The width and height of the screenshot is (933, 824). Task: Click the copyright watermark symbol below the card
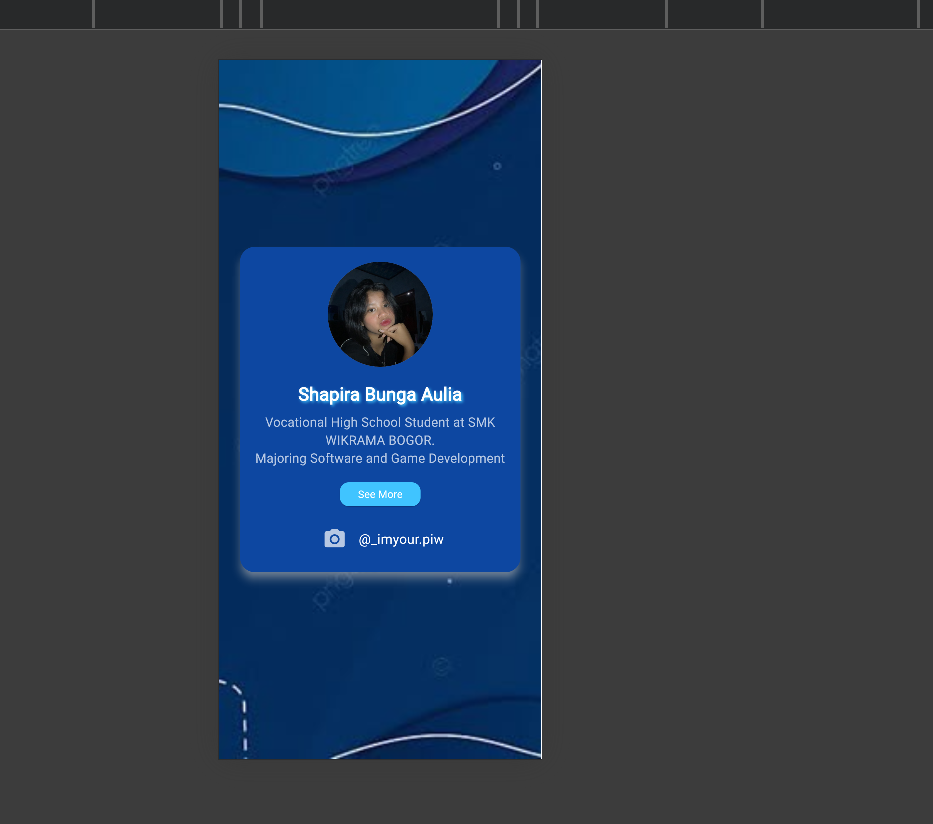pyautogui.click(x=439, y=664)
